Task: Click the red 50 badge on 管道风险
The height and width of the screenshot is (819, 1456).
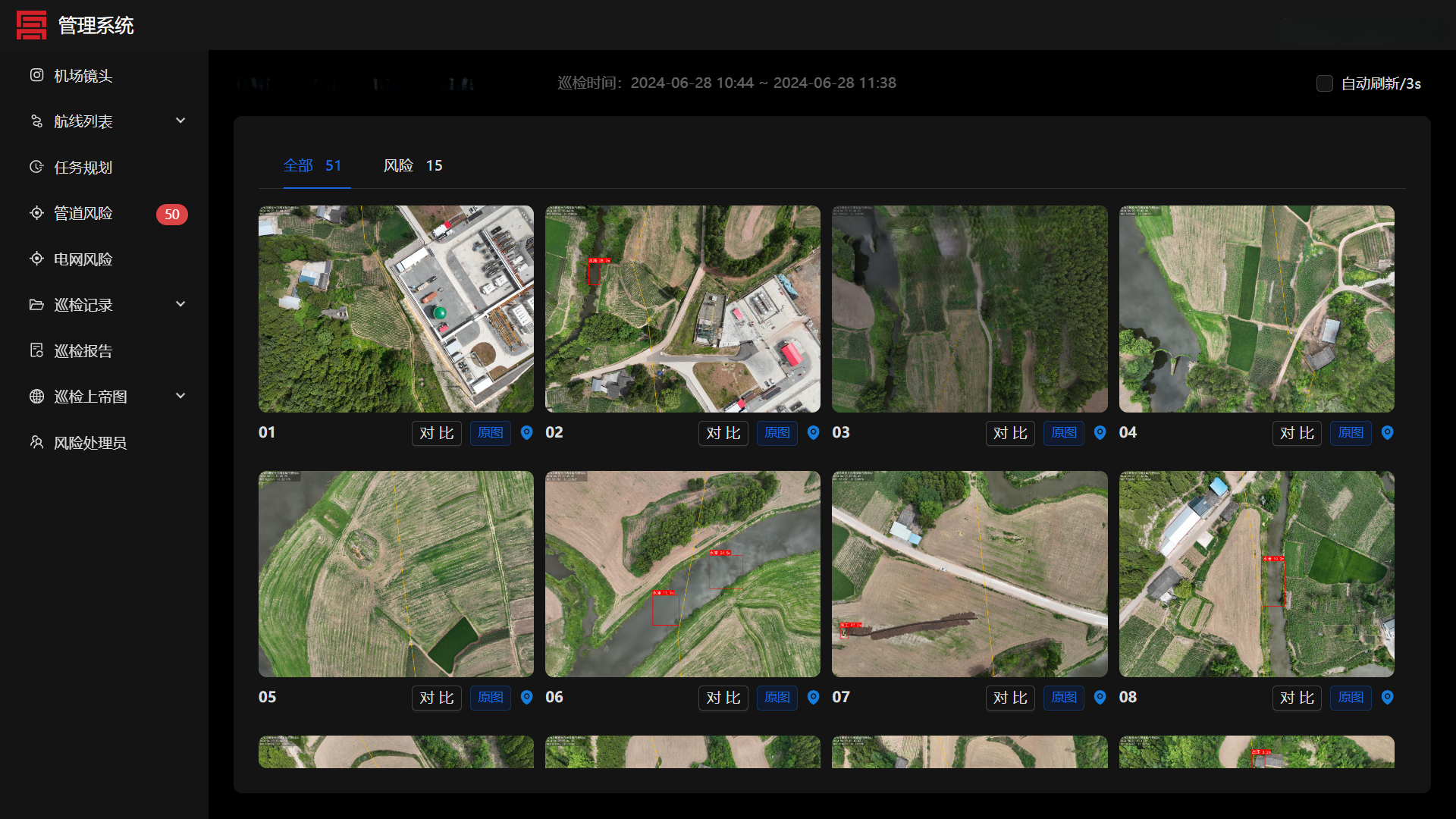Action: (x=172, y=215)
